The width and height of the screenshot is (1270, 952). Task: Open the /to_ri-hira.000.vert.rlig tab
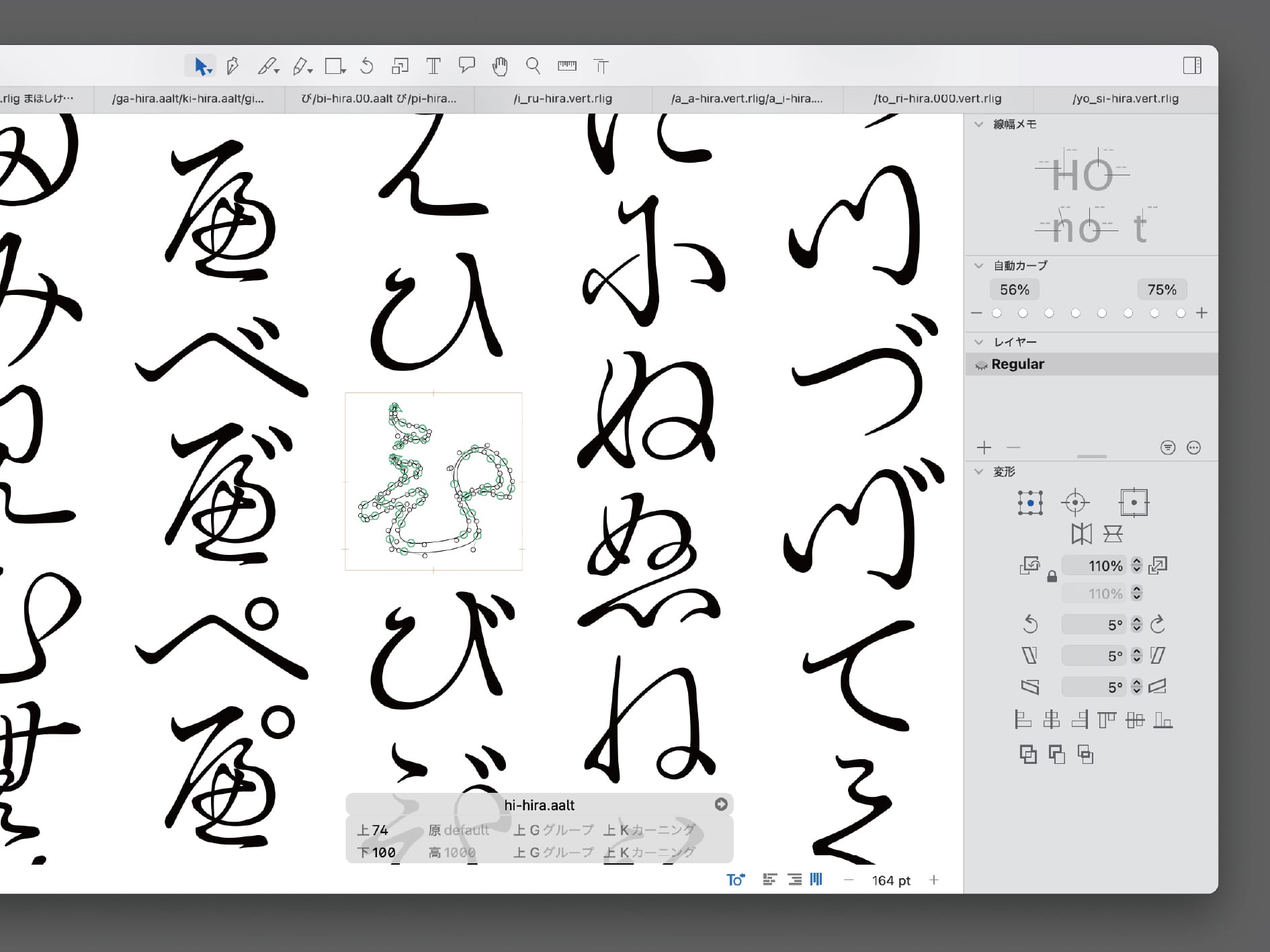click(x=937, y=99)
